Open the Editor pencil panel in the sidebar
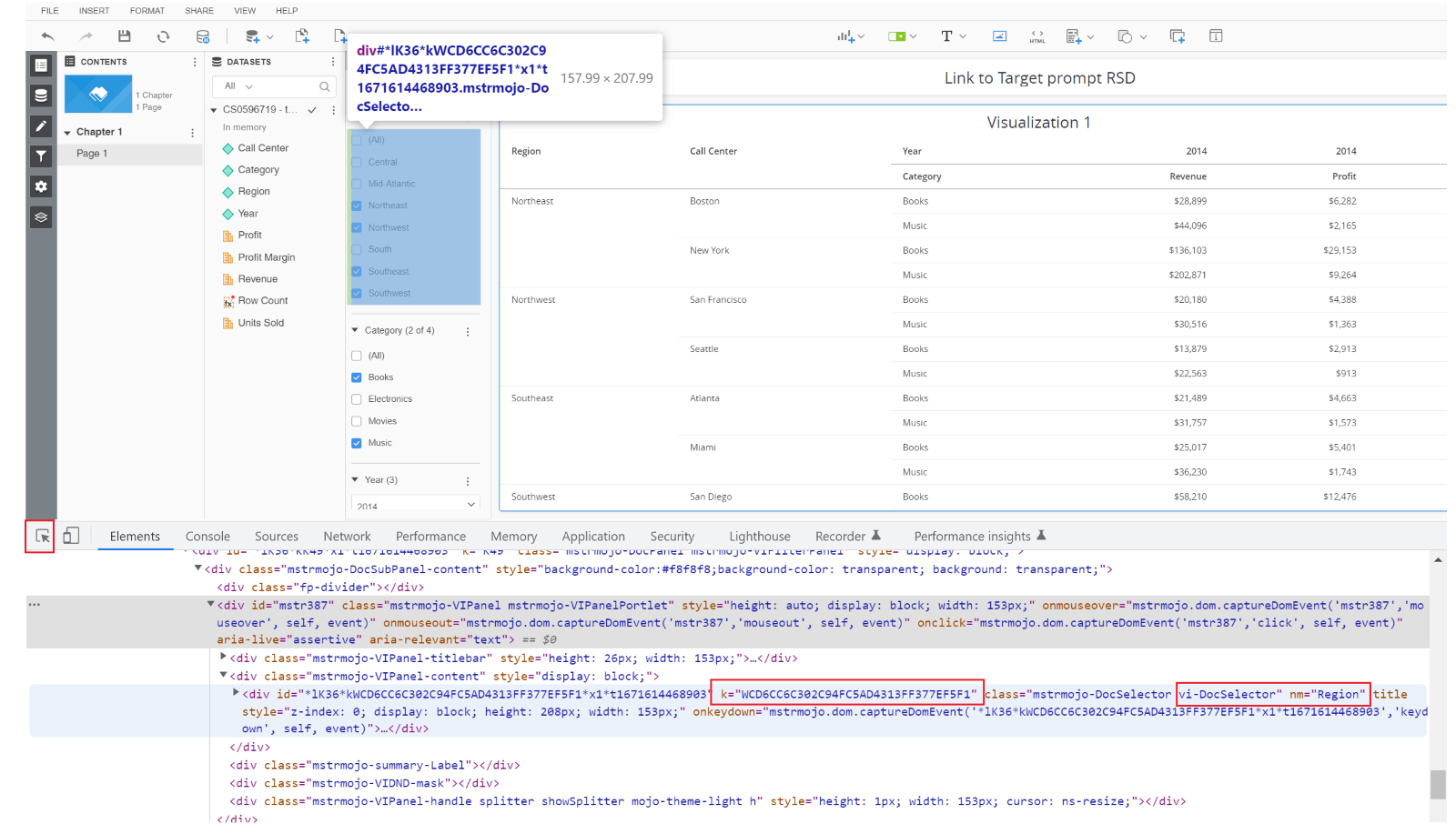 click(41, 126)
